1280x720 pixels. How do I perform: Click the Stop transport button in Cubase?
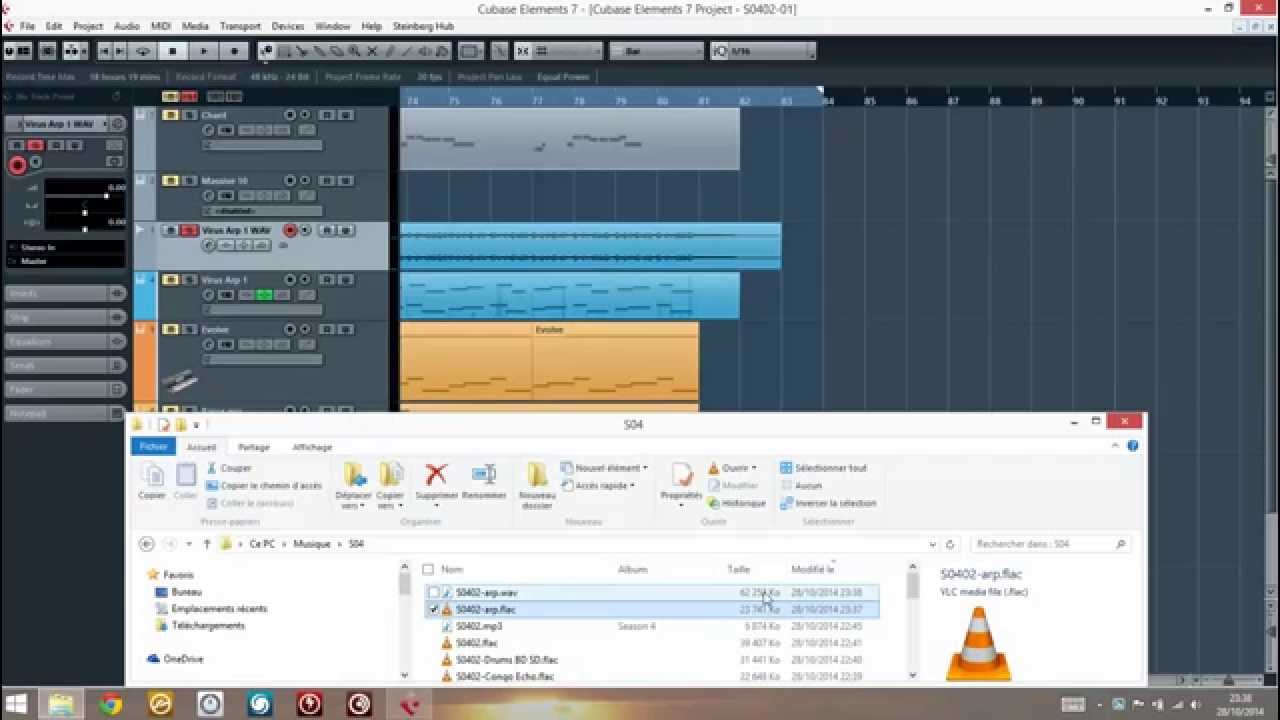(x=172, y=51)
